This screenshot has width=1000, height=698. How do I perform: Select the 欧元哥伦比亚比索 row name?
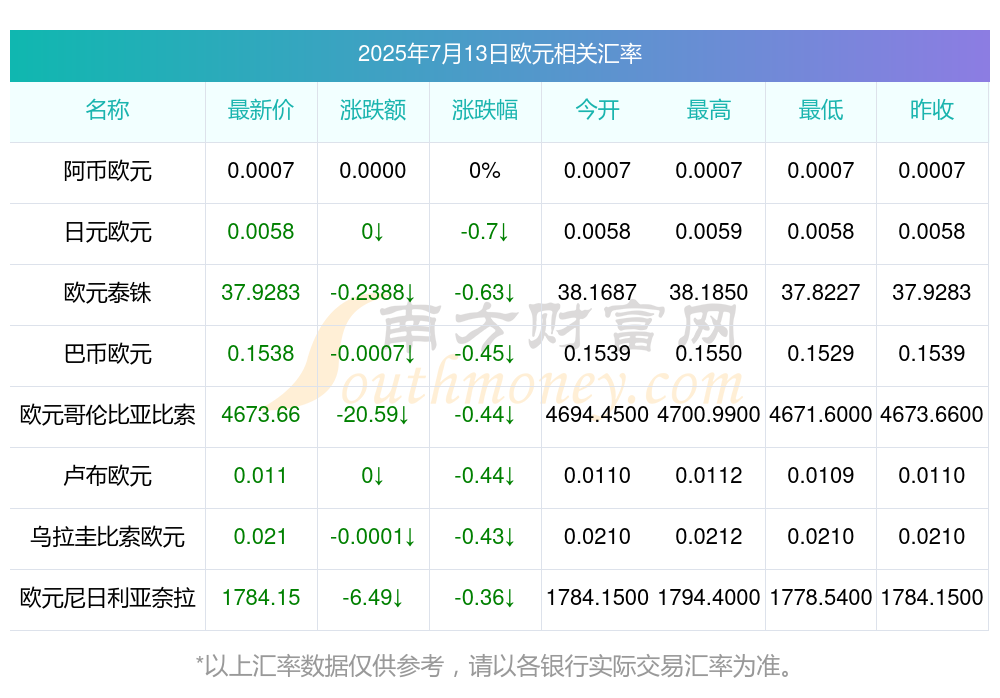107,415
